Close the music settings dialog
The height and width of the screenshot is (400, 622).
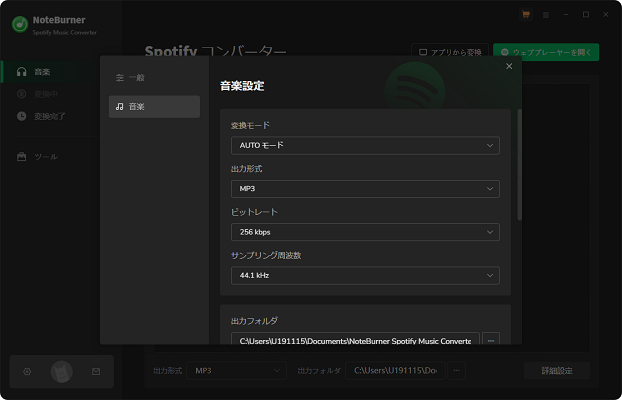tap(509, 66)
